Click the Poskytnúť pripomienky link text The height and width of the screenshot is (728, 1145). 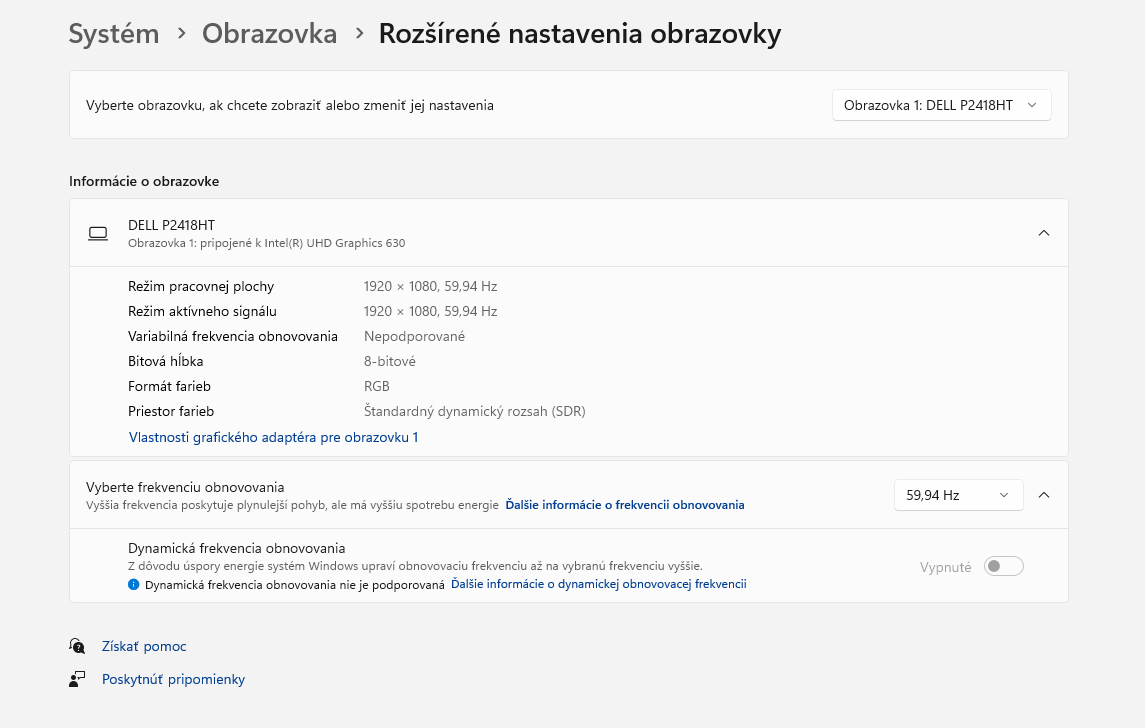(x=173, y=679)
